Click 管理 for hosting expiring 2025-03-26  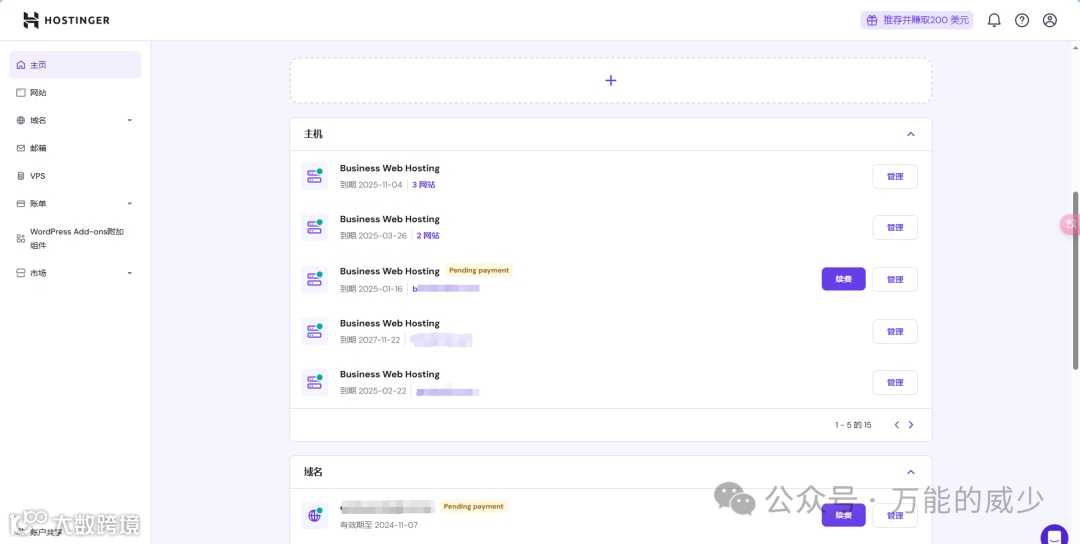pyautogui.click(x=895, y=227)
